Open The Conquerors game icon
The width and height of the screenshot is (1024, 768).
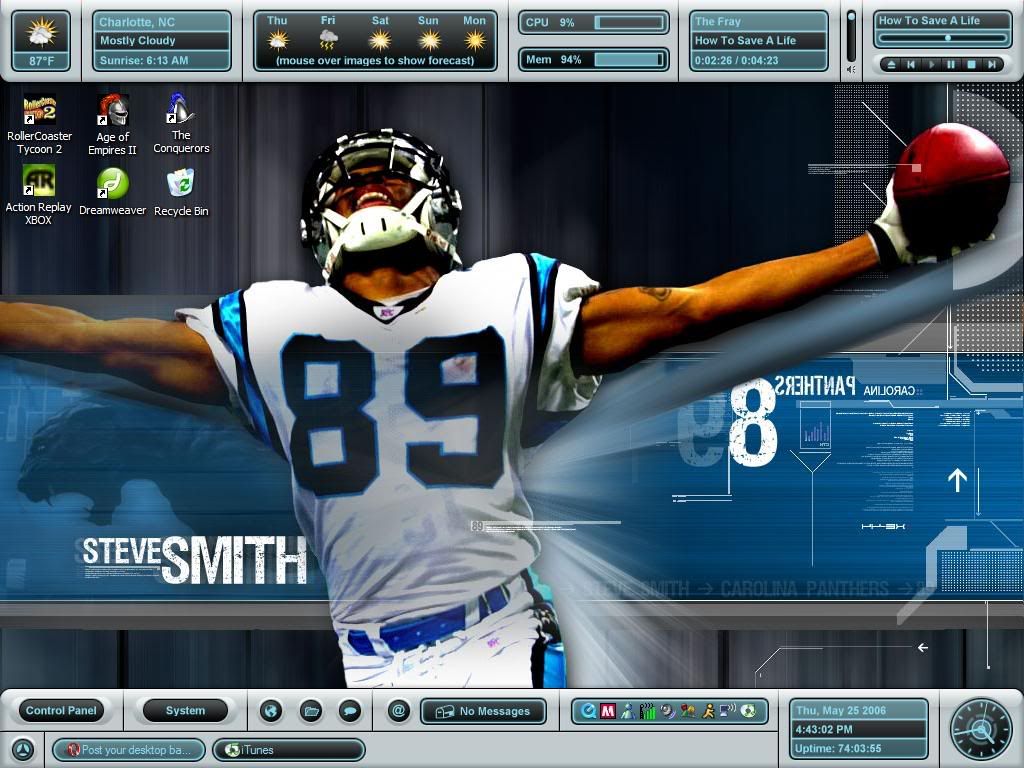pos(181,110)
